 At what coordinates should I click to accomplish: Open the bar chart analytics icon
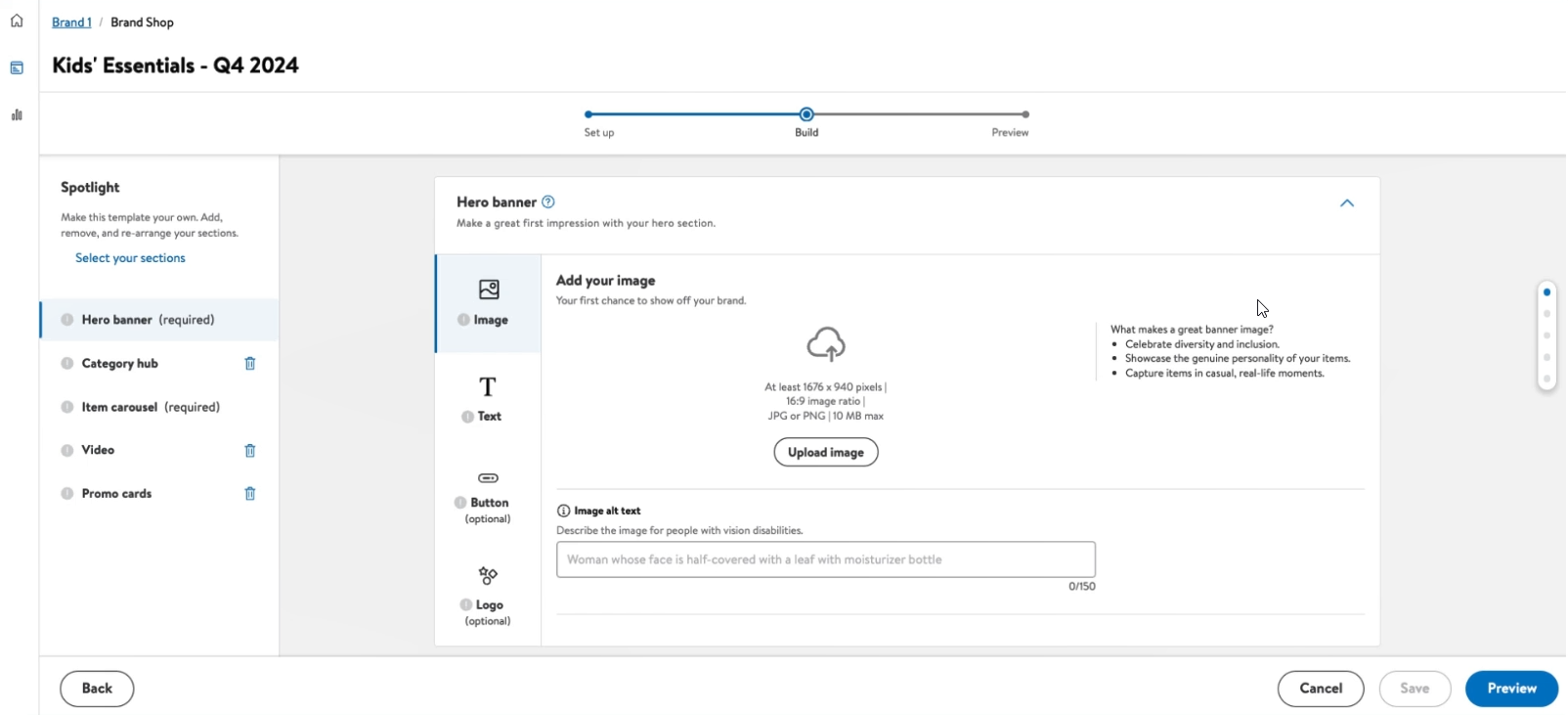(x=17, y=115)
